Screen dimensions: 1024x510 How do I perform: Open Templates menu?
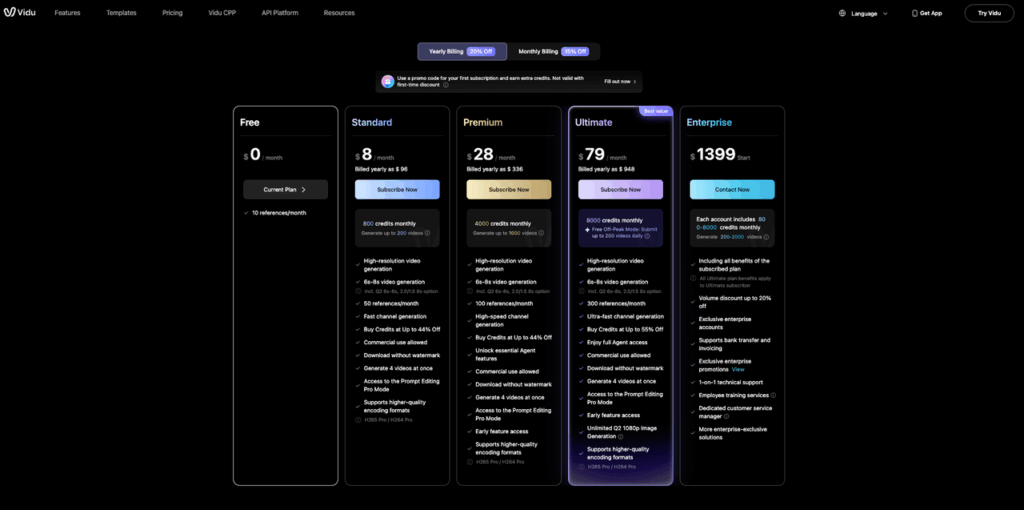121,13
